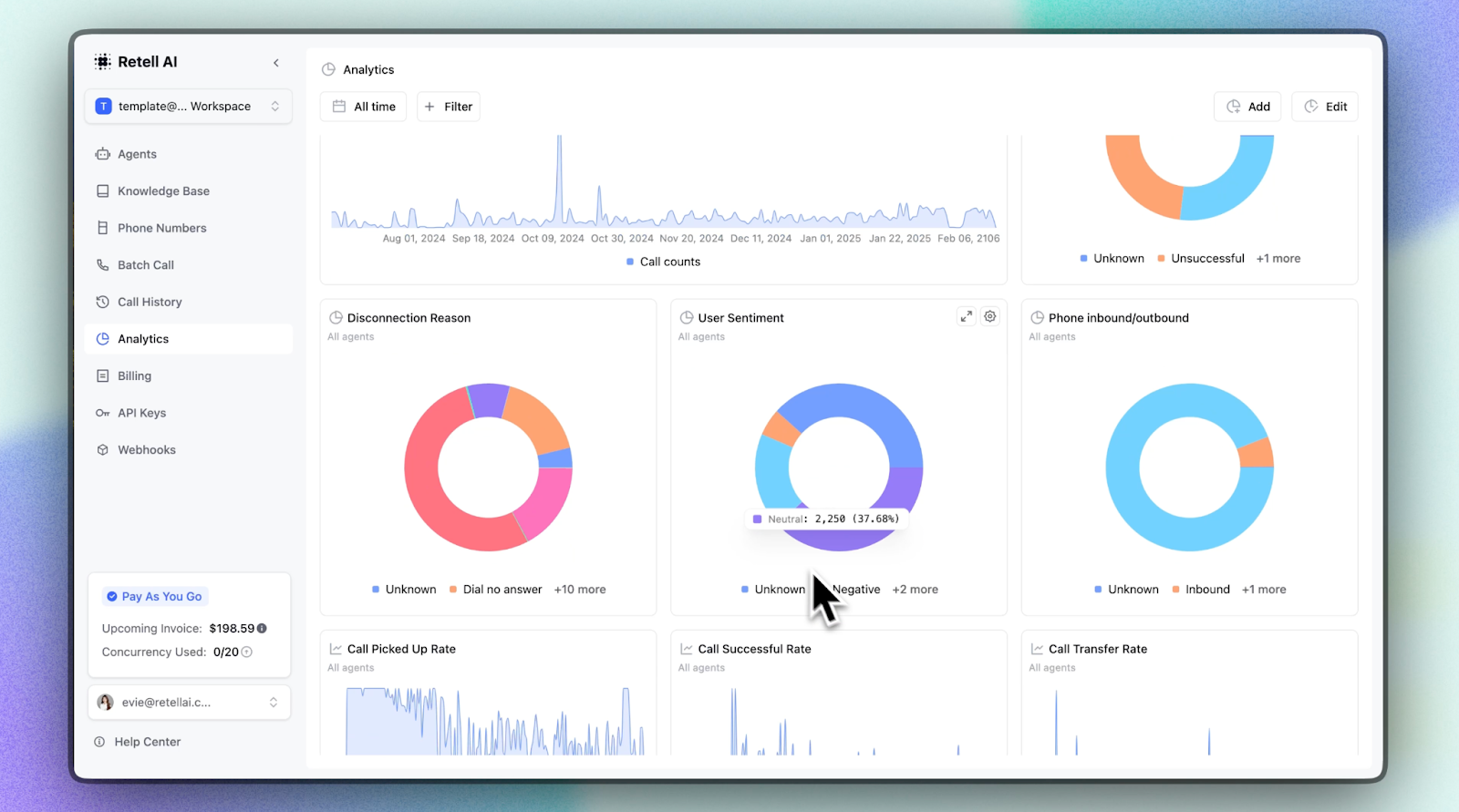Expand the evie@retellai account menu

pyautogui.click(x=189, y=703)
